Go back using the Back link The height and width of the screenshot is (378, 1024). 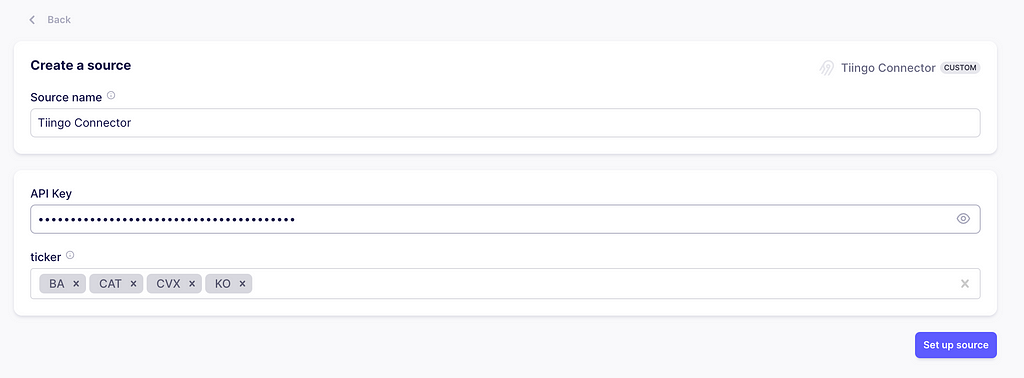coord(50,20)
